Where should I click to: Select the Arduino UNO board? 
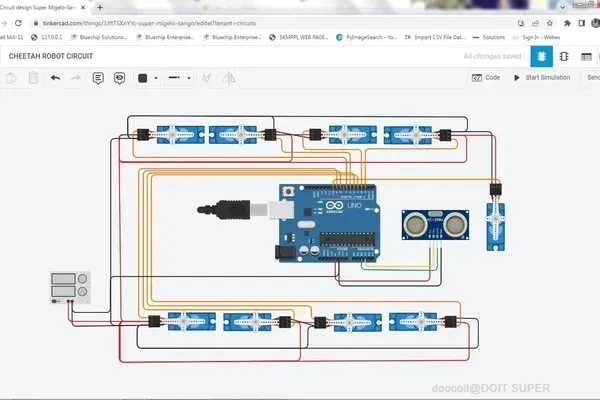click(x=328, y=223)
